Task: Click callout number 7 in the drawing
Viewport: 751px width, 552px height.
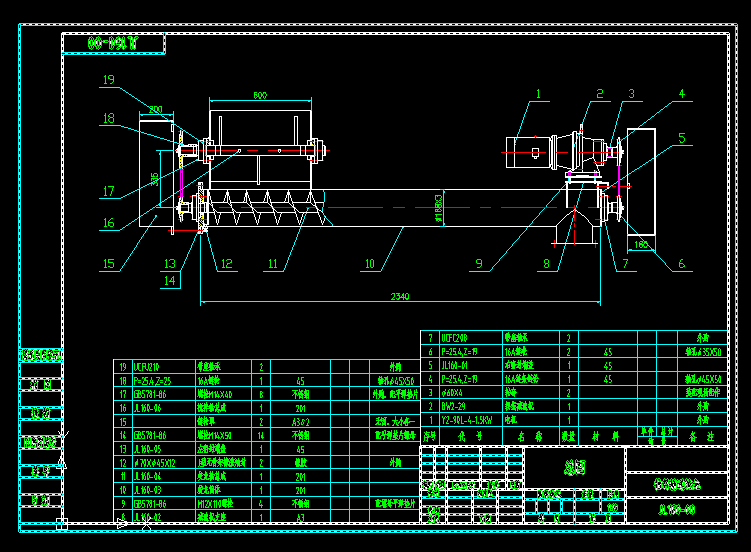Action: coord(625,264)
